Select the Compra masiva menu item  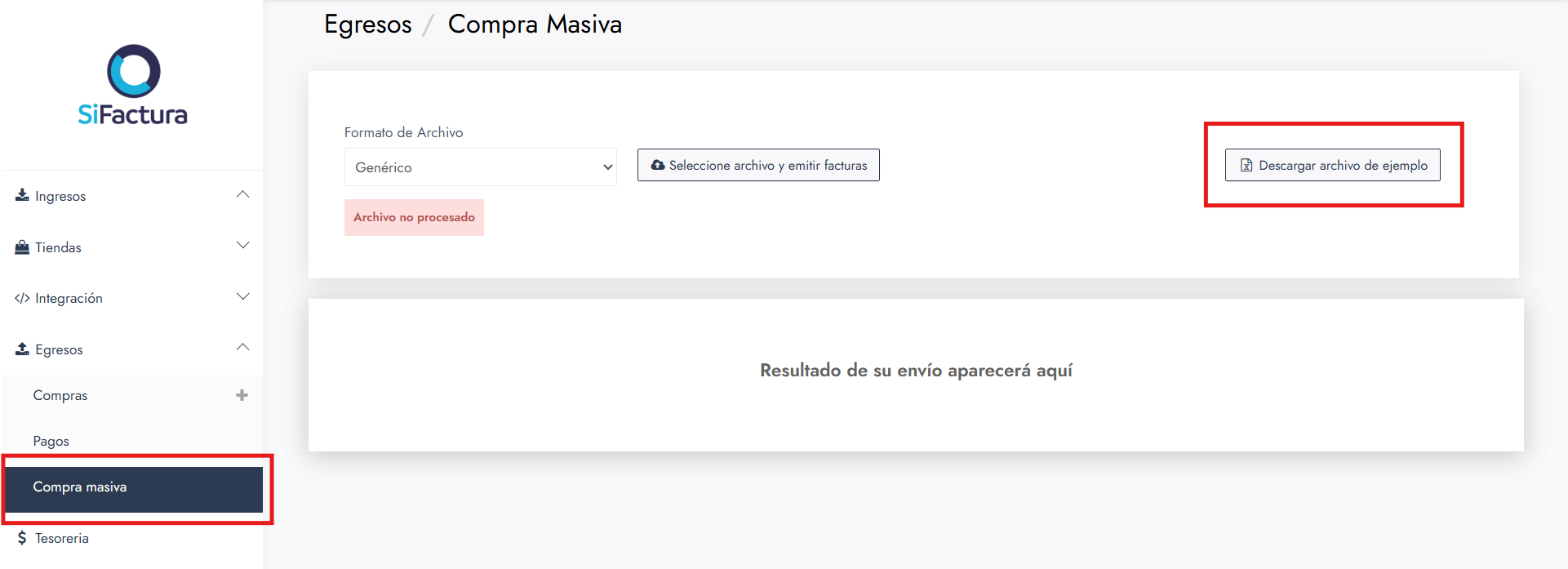80,487
